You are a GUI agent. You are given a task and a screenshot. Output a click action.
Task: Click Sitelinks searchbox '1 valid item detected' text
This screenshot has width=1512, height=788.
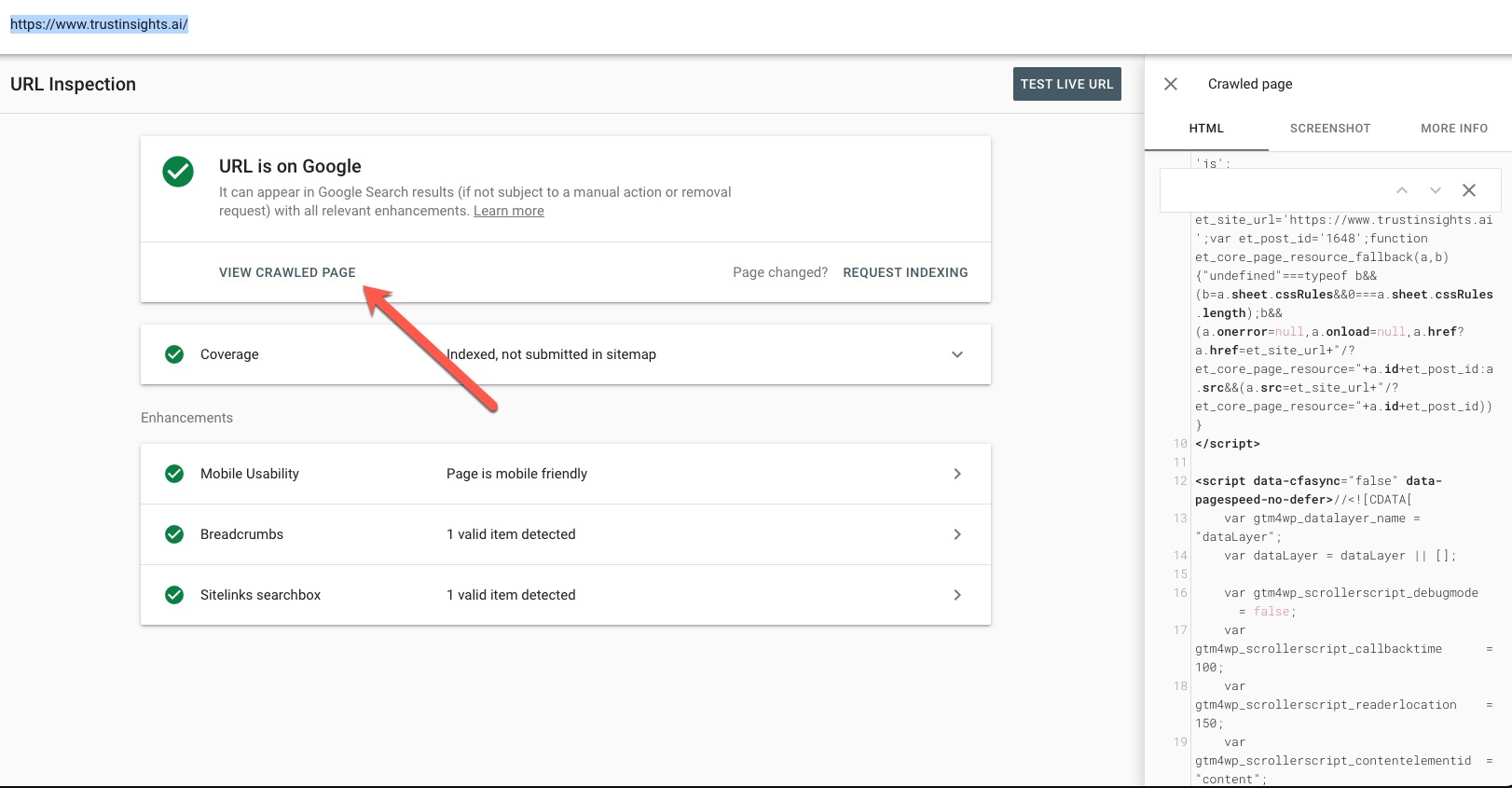(x=511, y=595)
